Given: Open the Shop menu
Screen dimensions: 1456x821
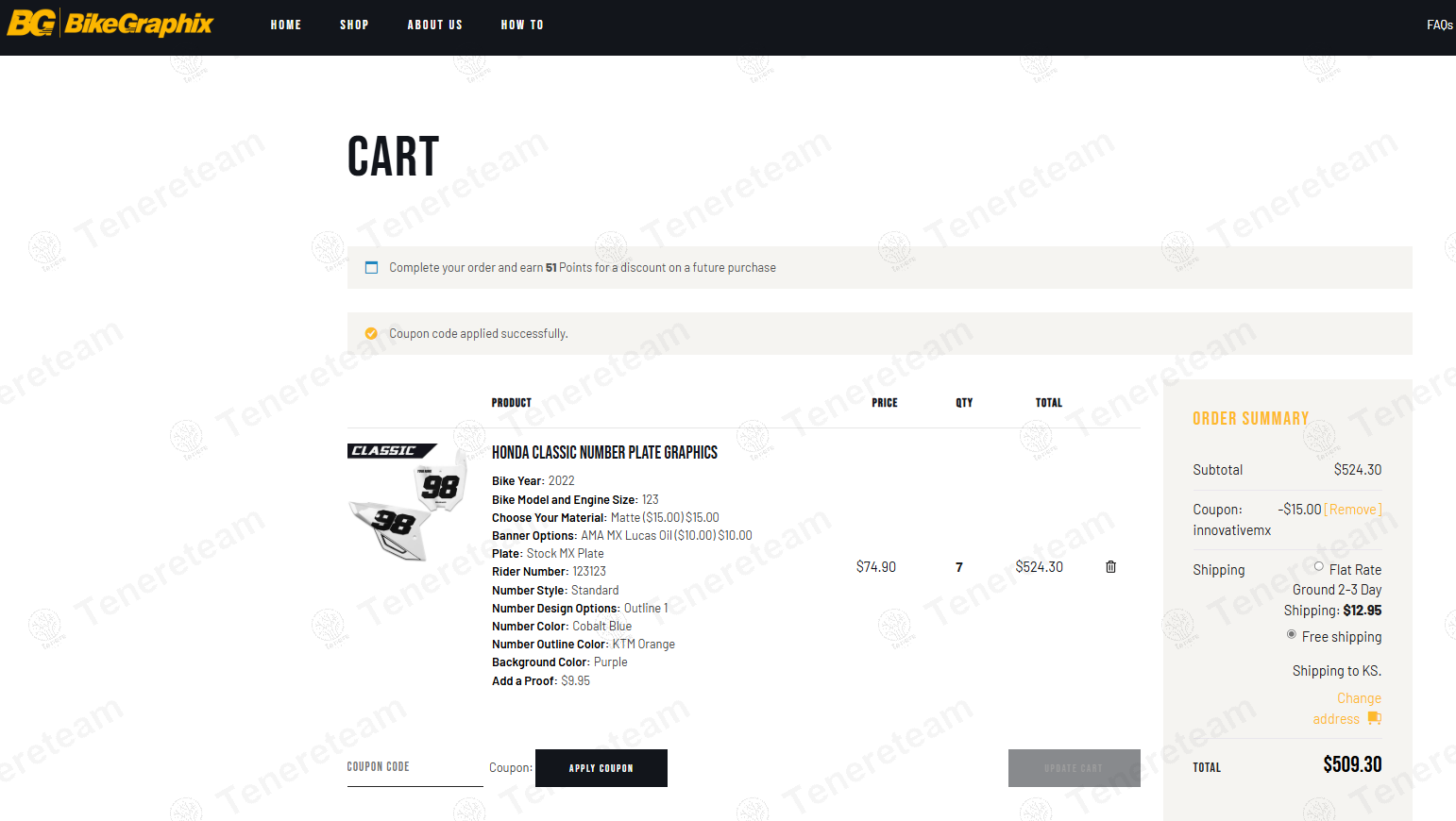Looking at the screenshot, I should 354,25.
